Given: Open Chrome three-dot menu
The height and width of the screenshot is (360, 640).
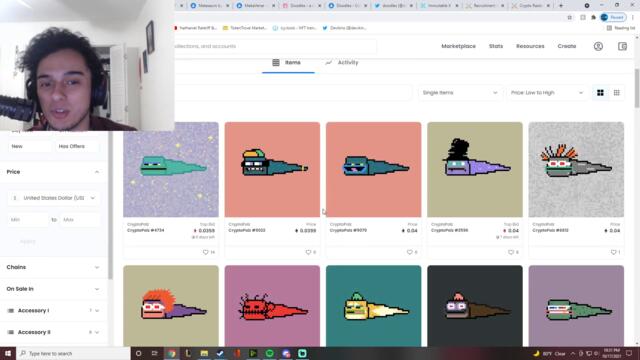Looking at the screenshot, I should pyautogui.click(x=633, y=18).
